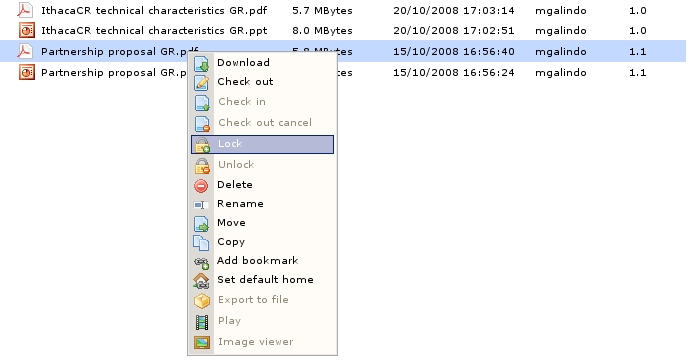Click the red Delete icon
The width and height of the screenshot is (696, 364).
tap(201, 186)
